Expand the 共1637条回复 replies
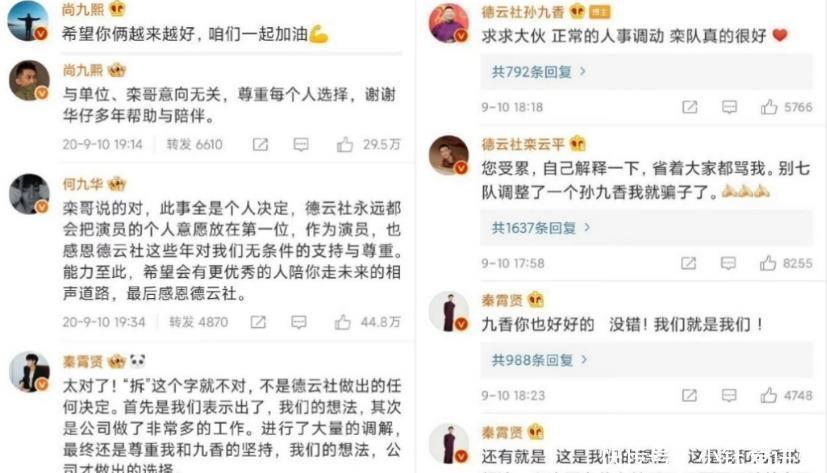827x473 pixels. 541,228
